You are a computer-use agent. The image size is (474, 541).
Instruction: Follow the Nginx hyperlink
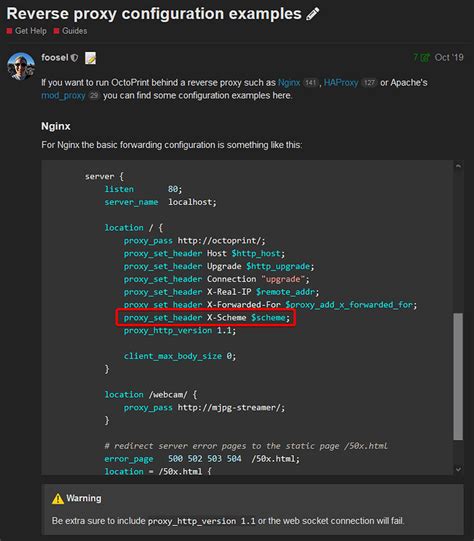(x=289, y=83)
